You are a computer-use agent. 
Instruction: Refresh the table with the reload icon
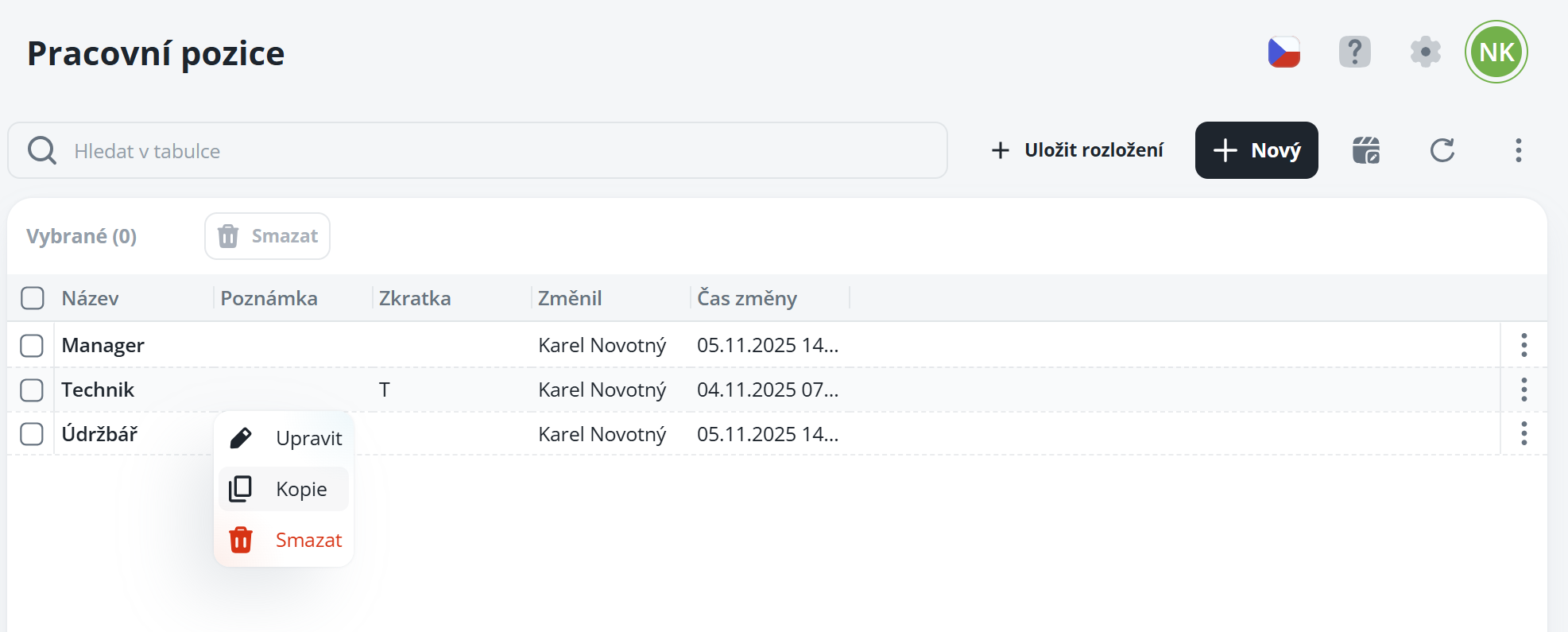coord(1442,150)
